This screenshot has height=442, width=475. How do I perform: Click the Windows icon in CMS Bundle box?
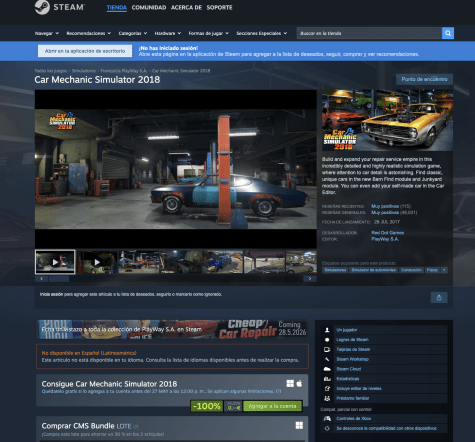pos(299,425)
